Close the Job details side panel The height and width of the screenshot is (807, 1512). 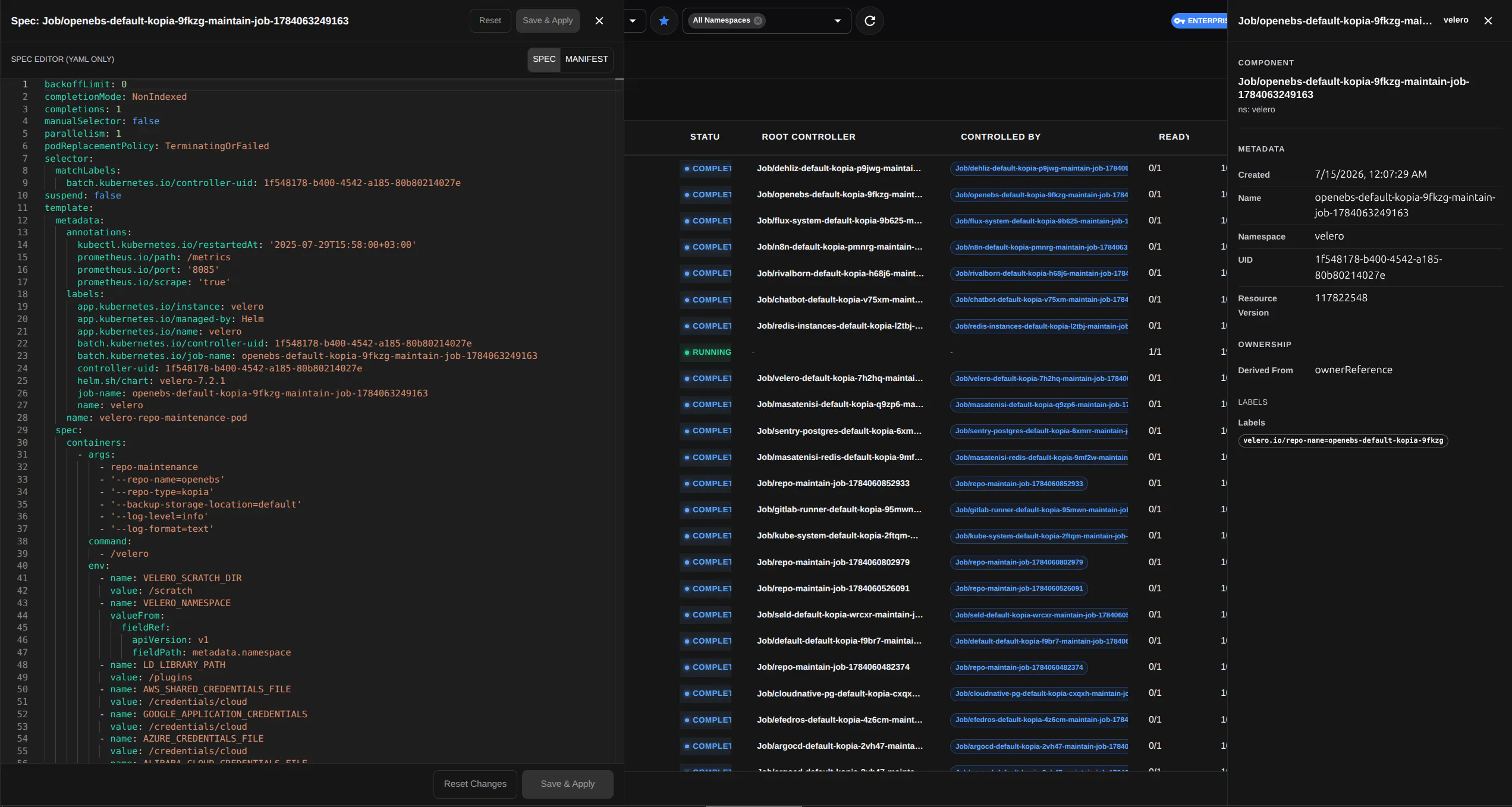tap(1488, 21)
